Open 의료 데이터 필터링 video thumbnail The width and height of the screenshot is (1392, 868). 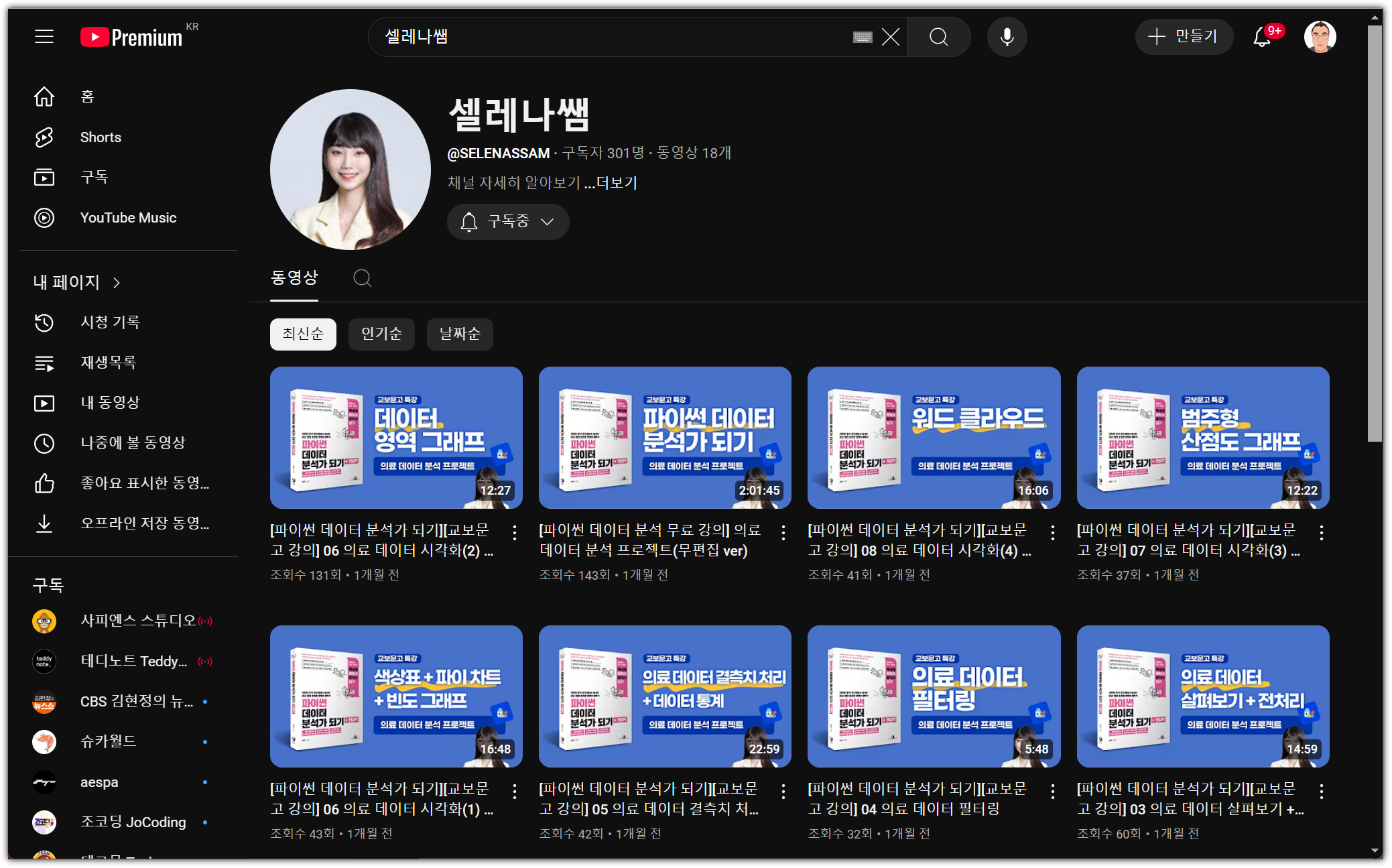click(934, 696)
